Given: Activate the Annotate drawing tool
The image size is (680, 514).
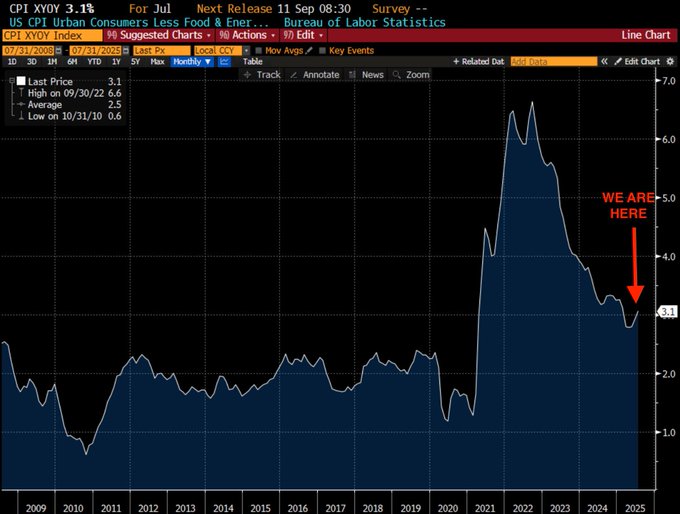Looking at the screenshot, I should [315, 75].
